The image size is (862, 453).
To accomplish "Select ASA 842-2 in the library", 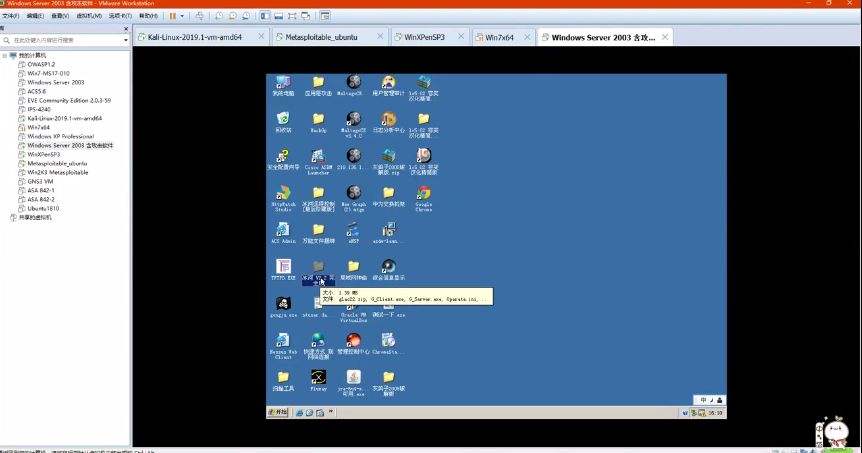I will 41,200.
